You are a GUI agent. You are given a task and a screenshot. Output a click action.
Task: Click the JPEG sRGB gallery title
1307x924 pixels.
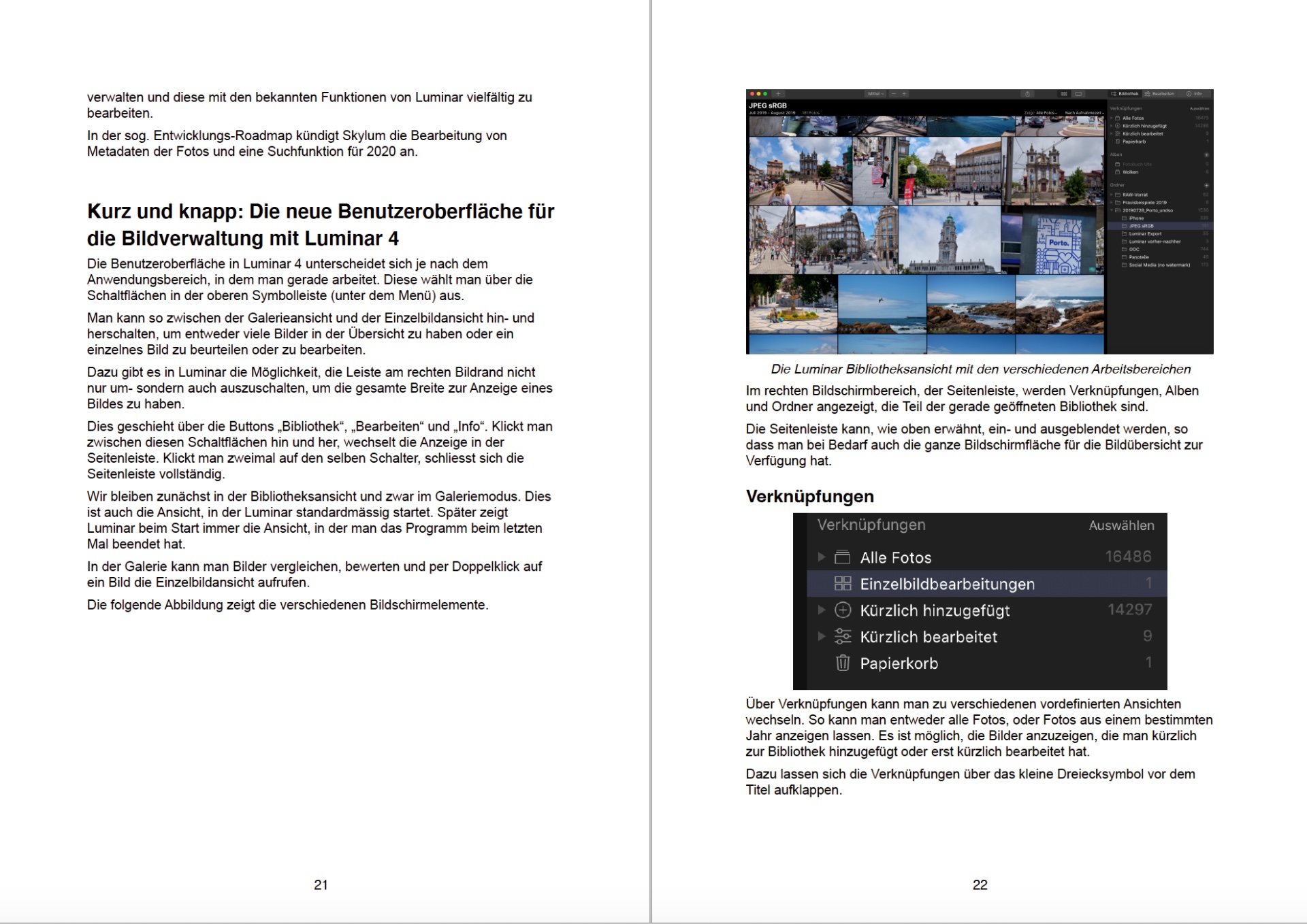coord(768,105)
